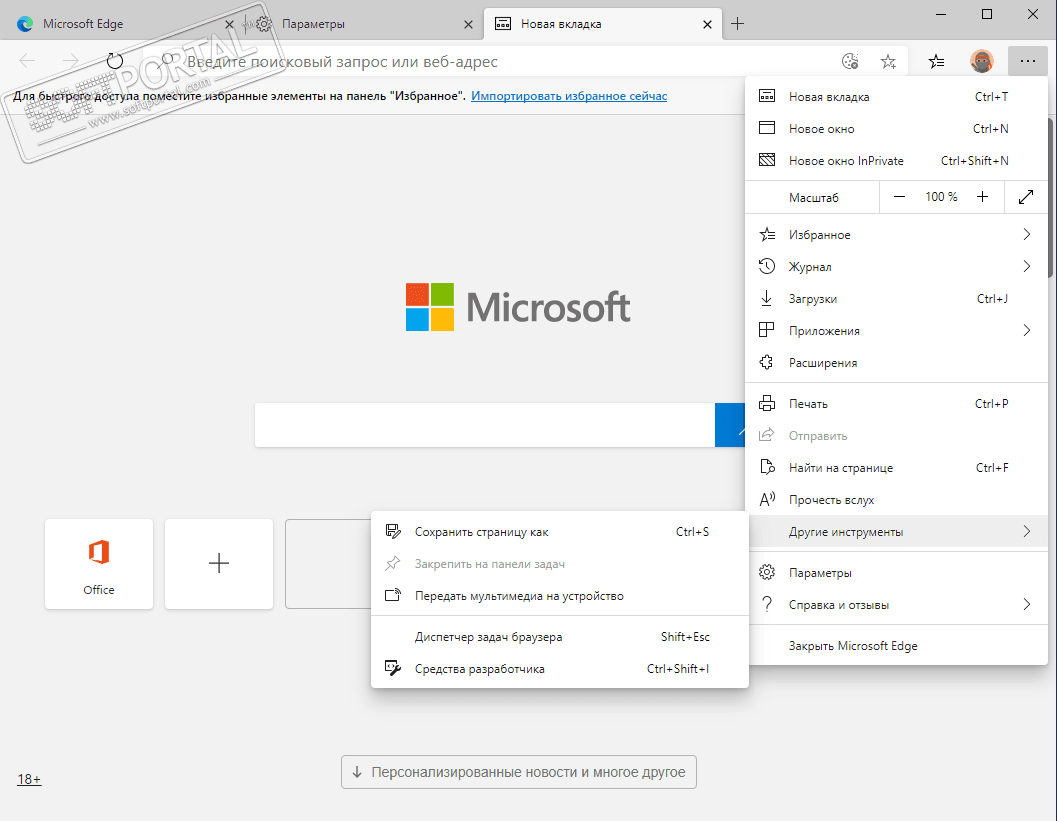Image resolution: width=1057 pixels, height=821 pixels.
Task: Select Печать in the menu
Action: (x=896, y=404)
